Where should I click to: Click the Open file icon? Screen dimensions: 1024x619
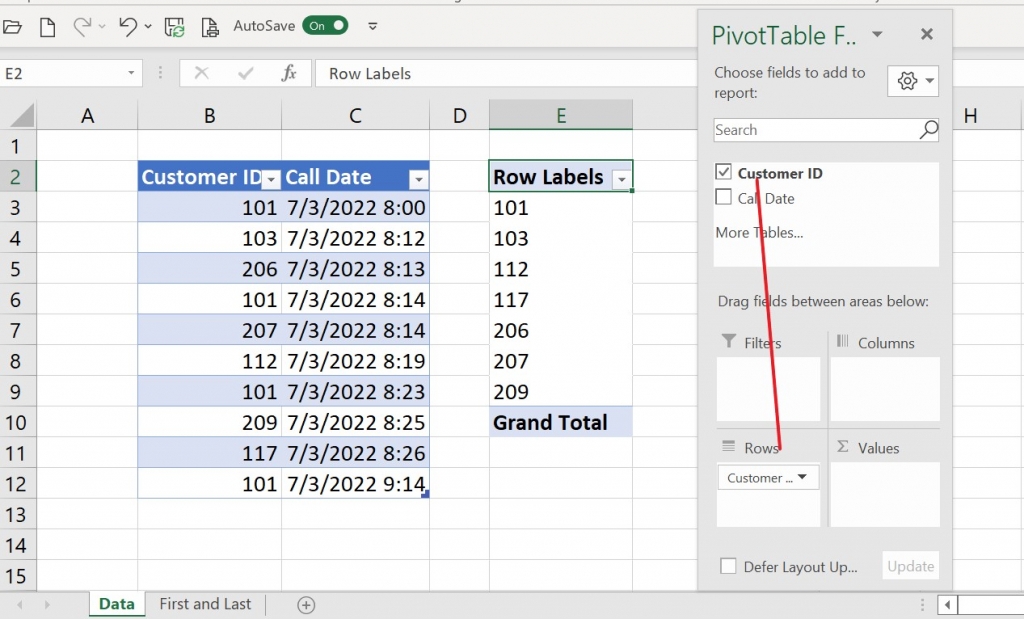pos(13,26)
